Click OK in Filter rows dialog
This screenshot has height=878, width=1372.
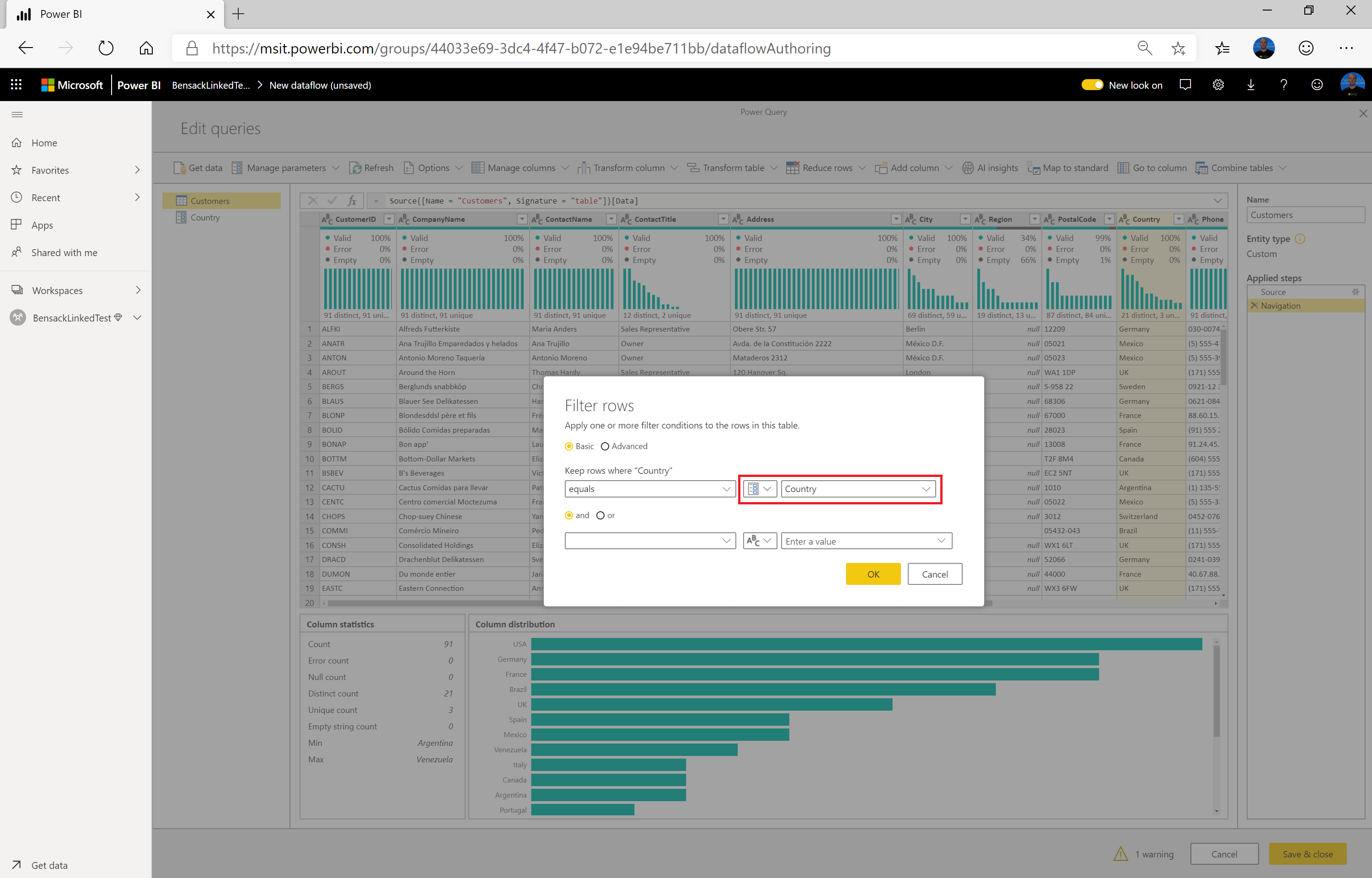pyautogui.click(x=873, y=574)
